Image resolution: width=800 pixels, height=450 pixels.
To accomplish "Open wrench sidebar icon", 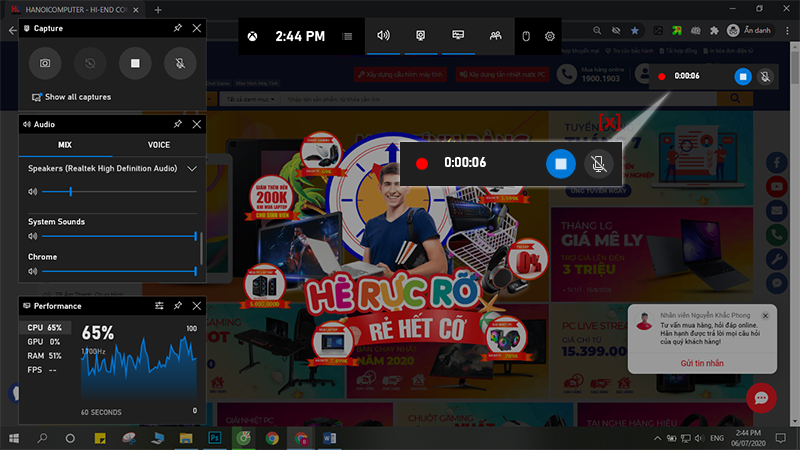I will tap(777, 259).
